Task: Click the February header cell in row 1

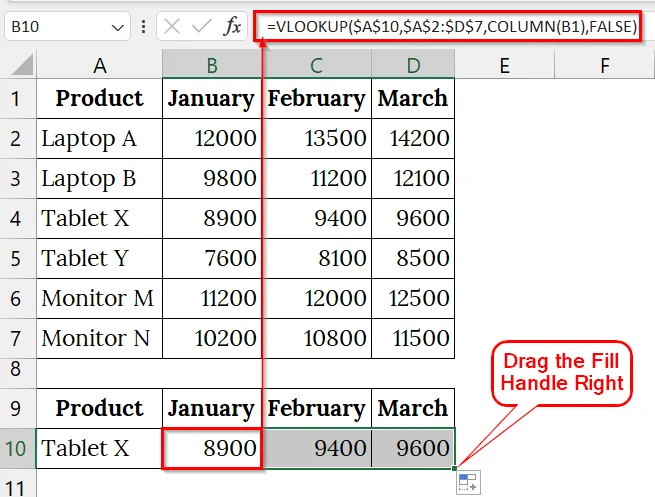Action: pyautogui.click(x=317, y=99)
